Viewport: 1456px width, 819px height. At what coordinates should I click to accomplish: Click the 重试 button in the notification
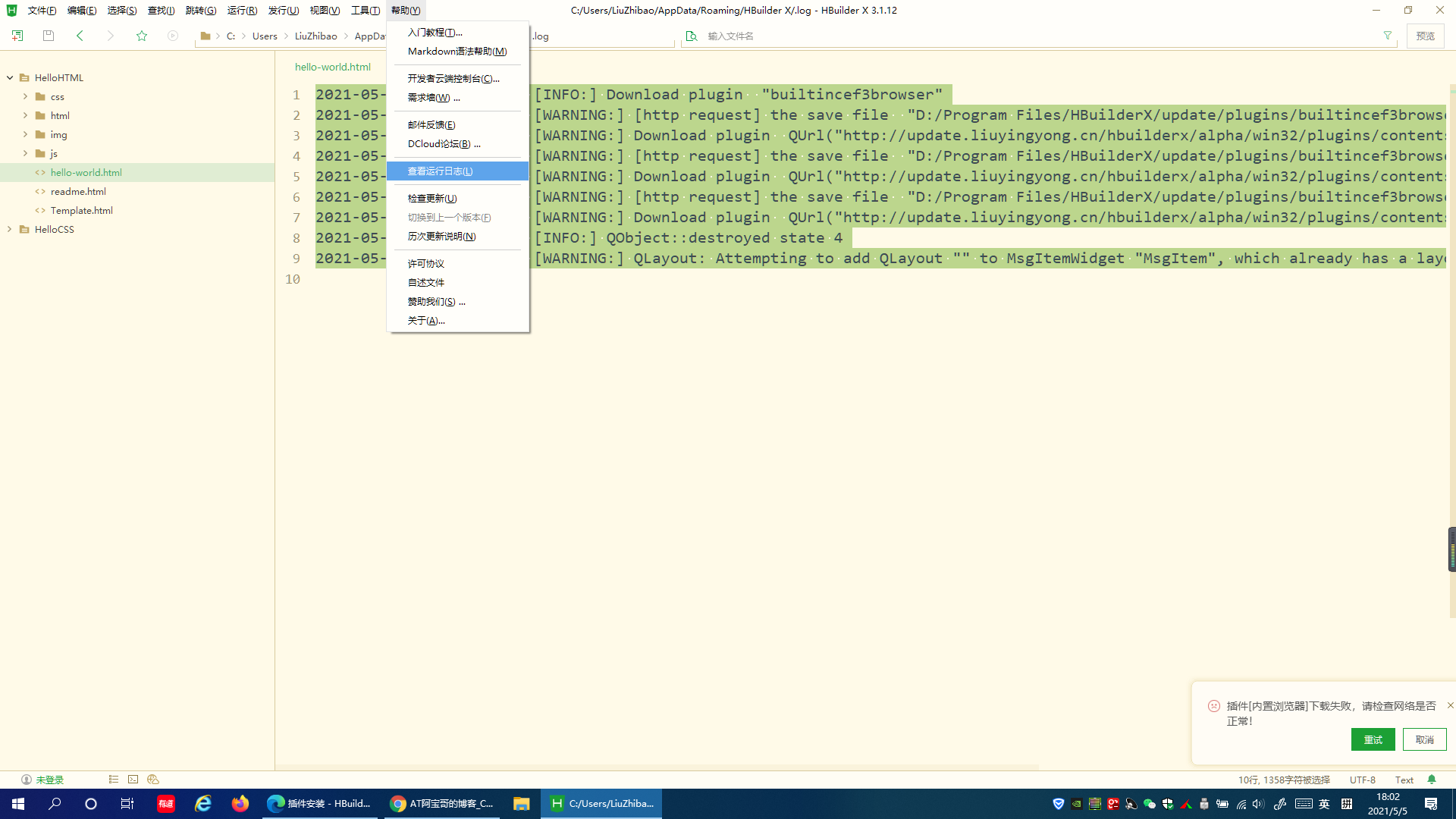1373,739
